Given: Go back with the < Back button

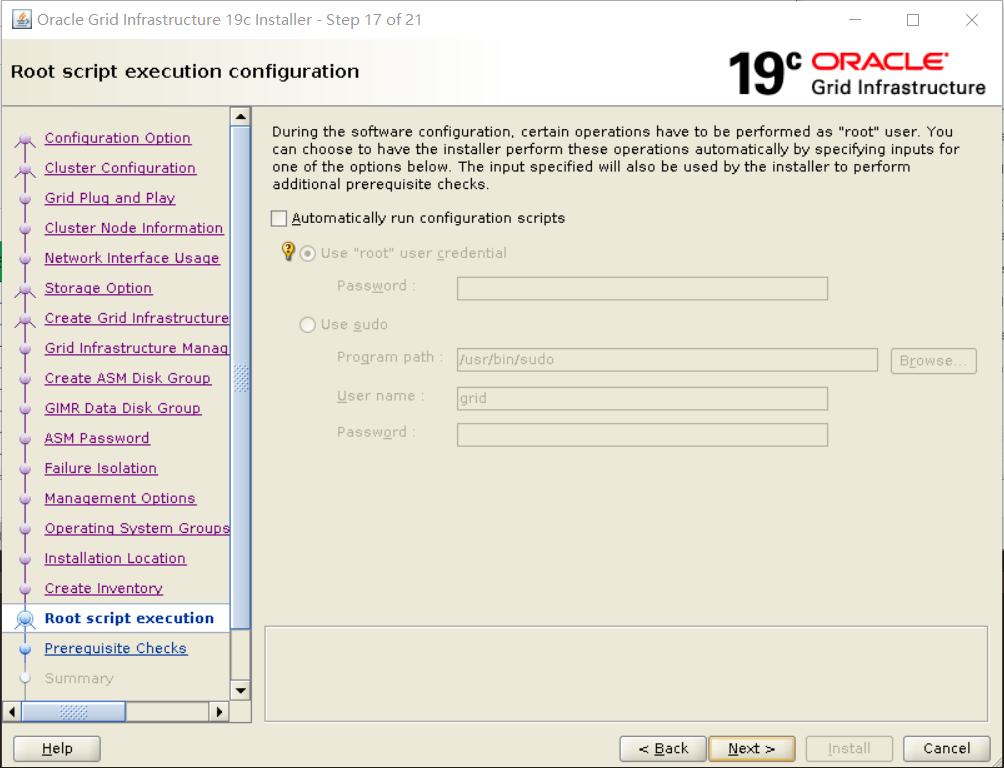Looking at the screenshot, I should (663, 748).
